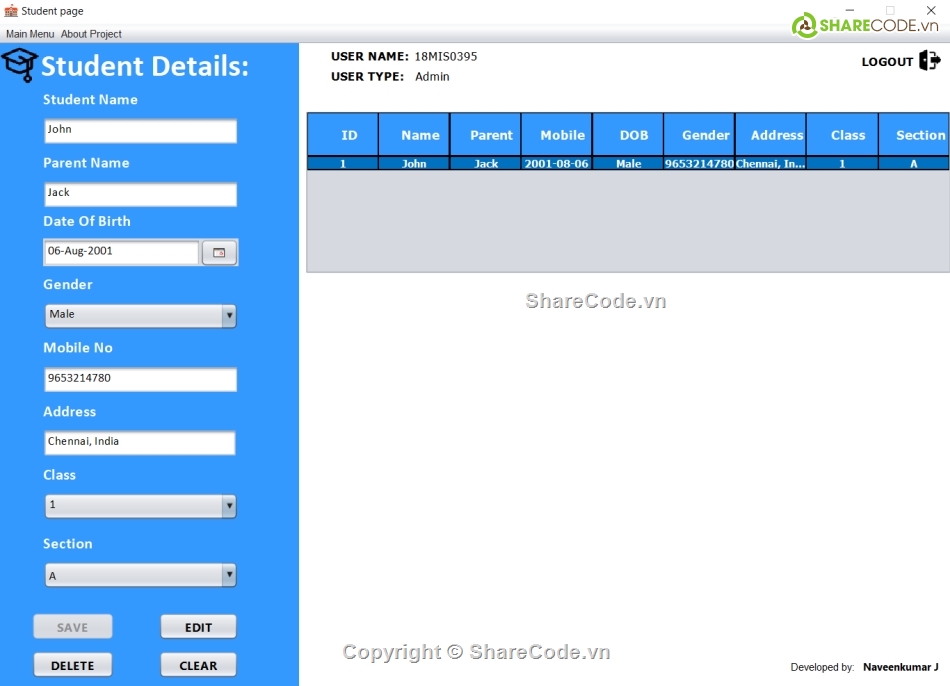
Task: Click the CLEAR button
Action: (x=198, y=665)
